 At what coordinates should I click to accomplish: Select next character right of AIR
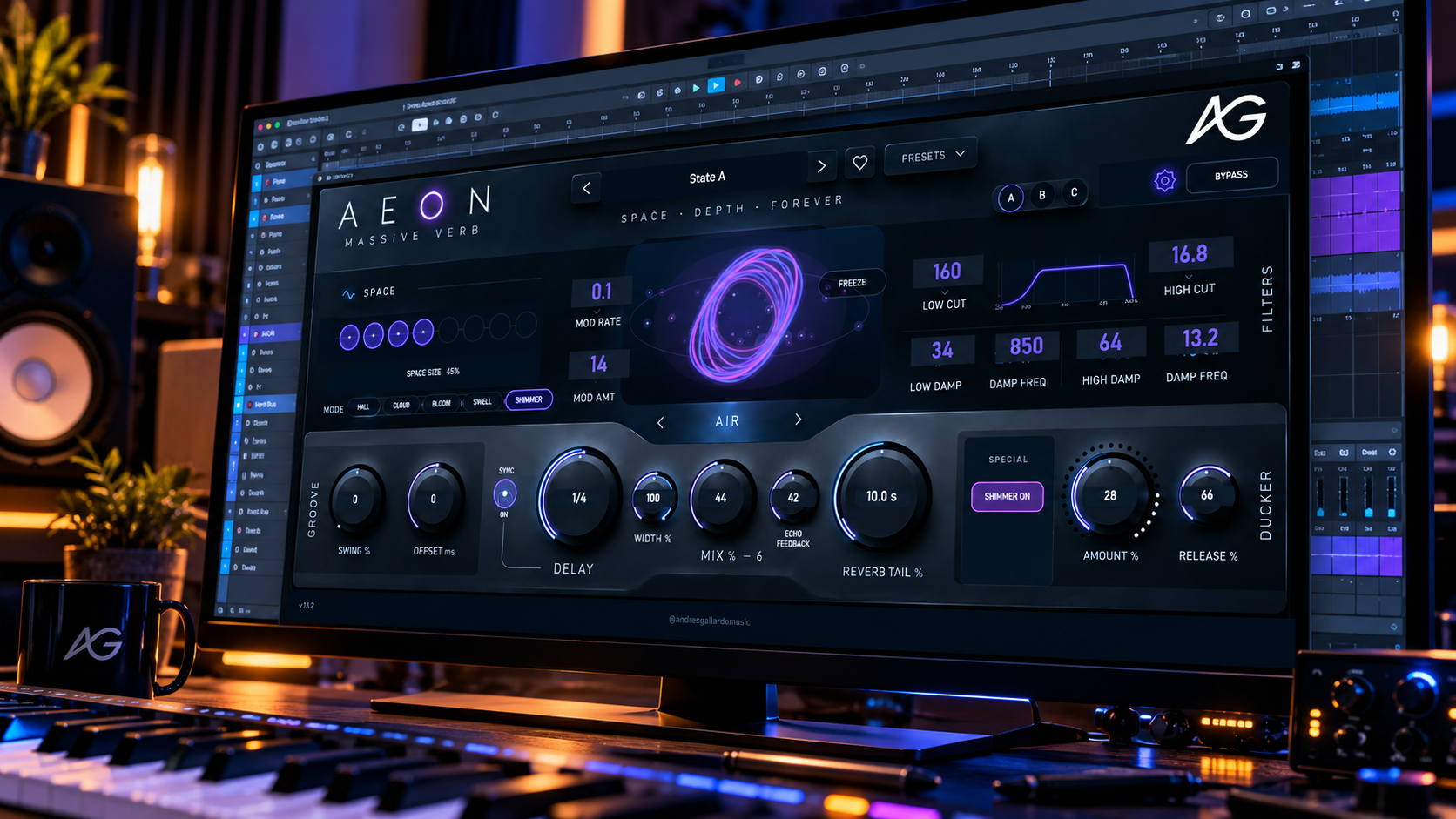coord(798,420)
